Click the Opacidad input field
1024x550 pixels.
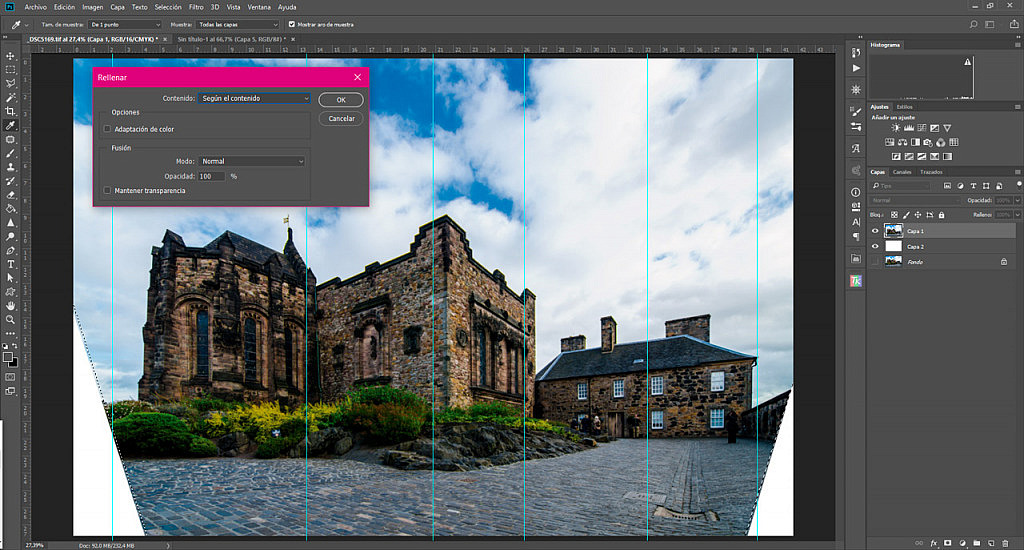point(212,176)
